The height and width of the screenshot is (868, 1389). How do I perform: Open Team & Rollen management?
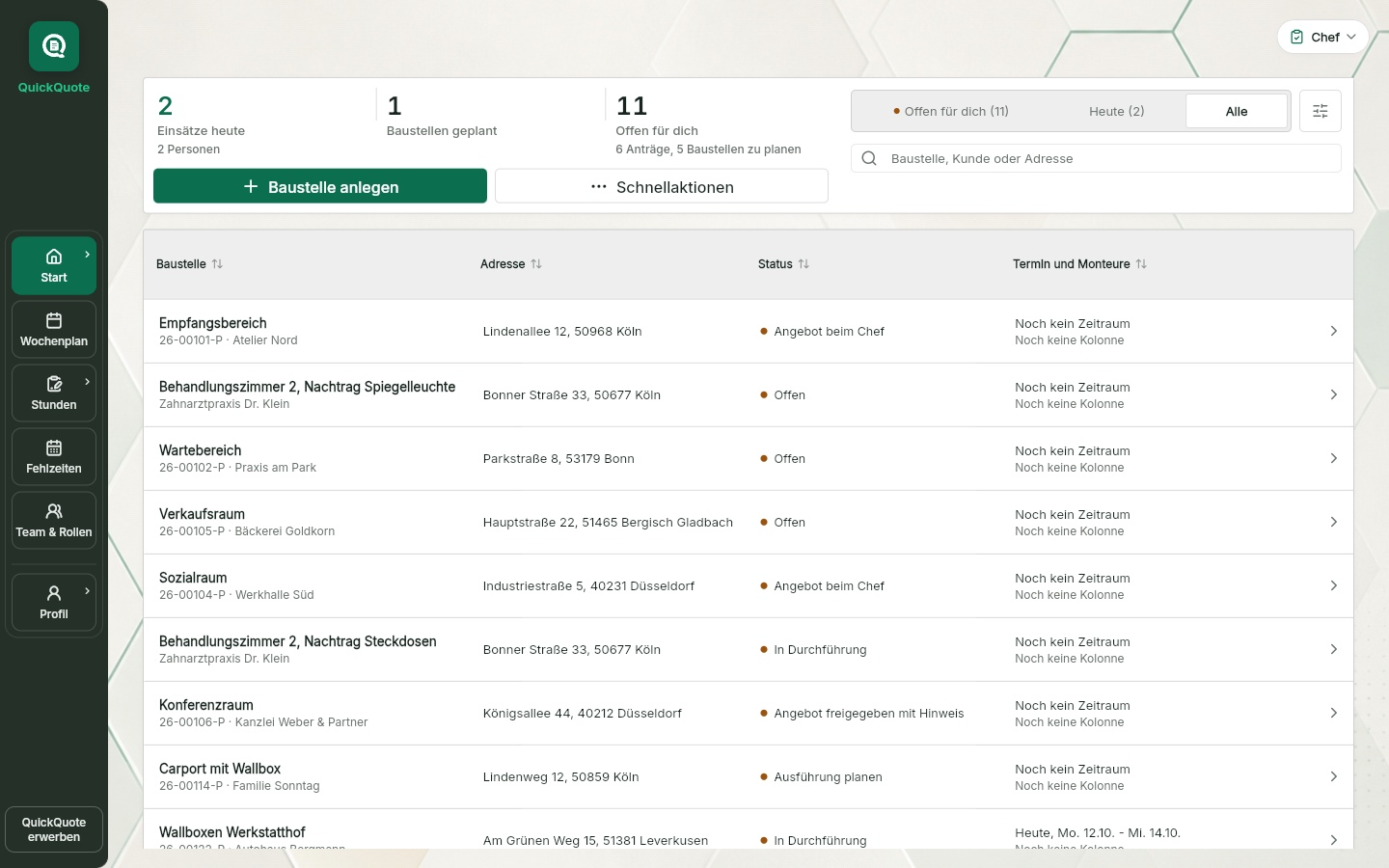pos(54,520)
